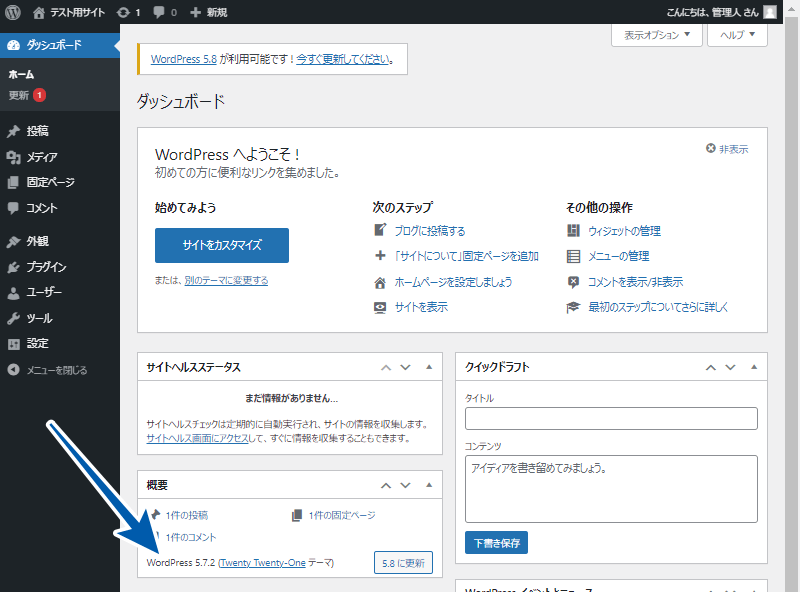Expand the 表示オプション dropdown

[x=657, y=35]
